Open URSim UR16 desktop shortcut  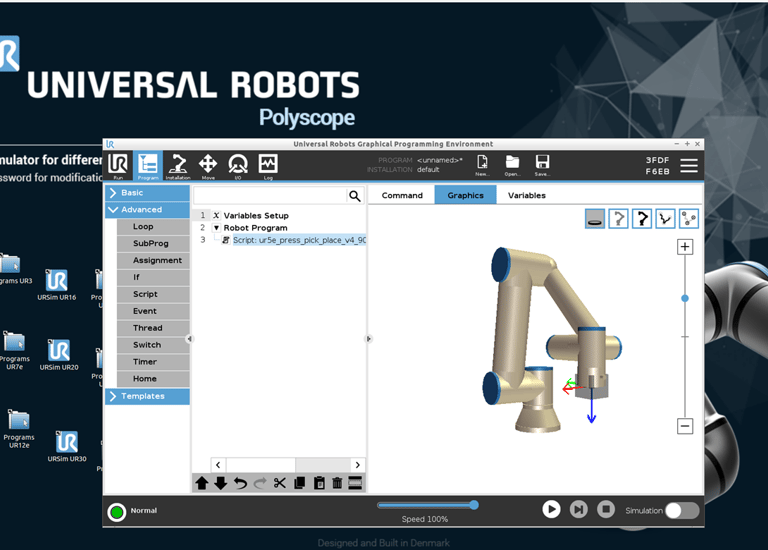pyautogui.click(x=57, y=285)
